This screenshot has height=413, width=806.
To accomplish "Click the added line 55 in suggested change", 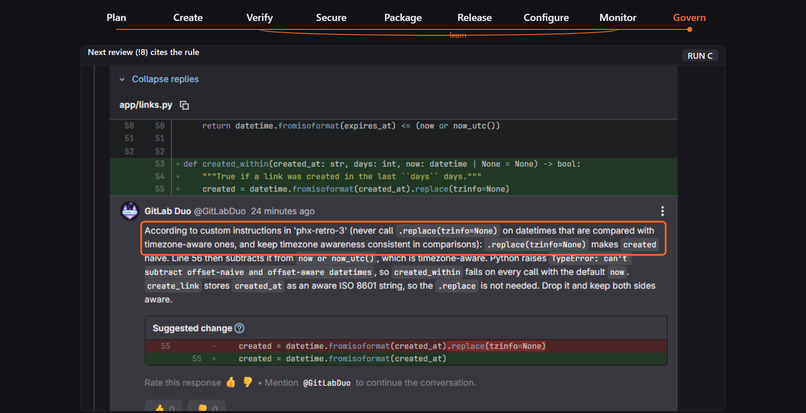I will coord(406,358).
